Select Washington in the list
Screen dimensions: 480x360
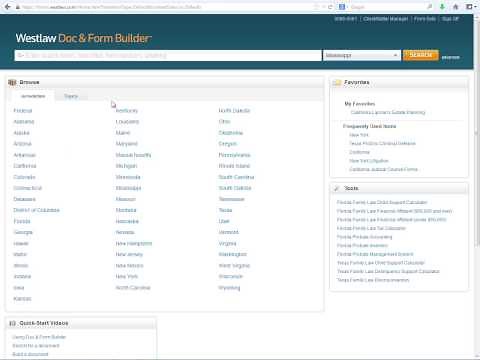pyautogui.click(x=233, y=254)
